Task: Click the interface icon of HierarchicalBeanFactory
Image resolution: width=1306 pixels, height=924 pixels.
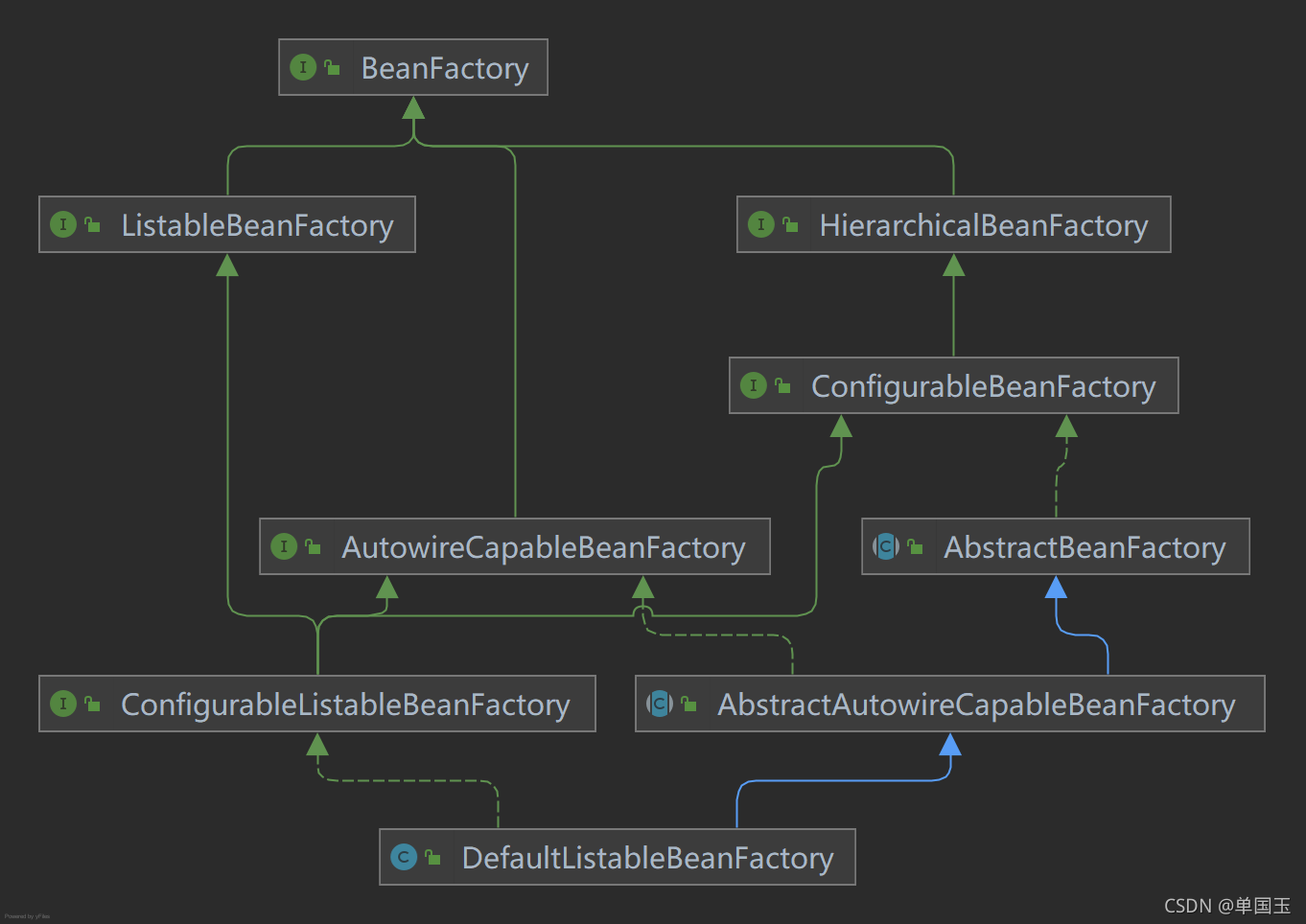Action: (x=761, y=224)
